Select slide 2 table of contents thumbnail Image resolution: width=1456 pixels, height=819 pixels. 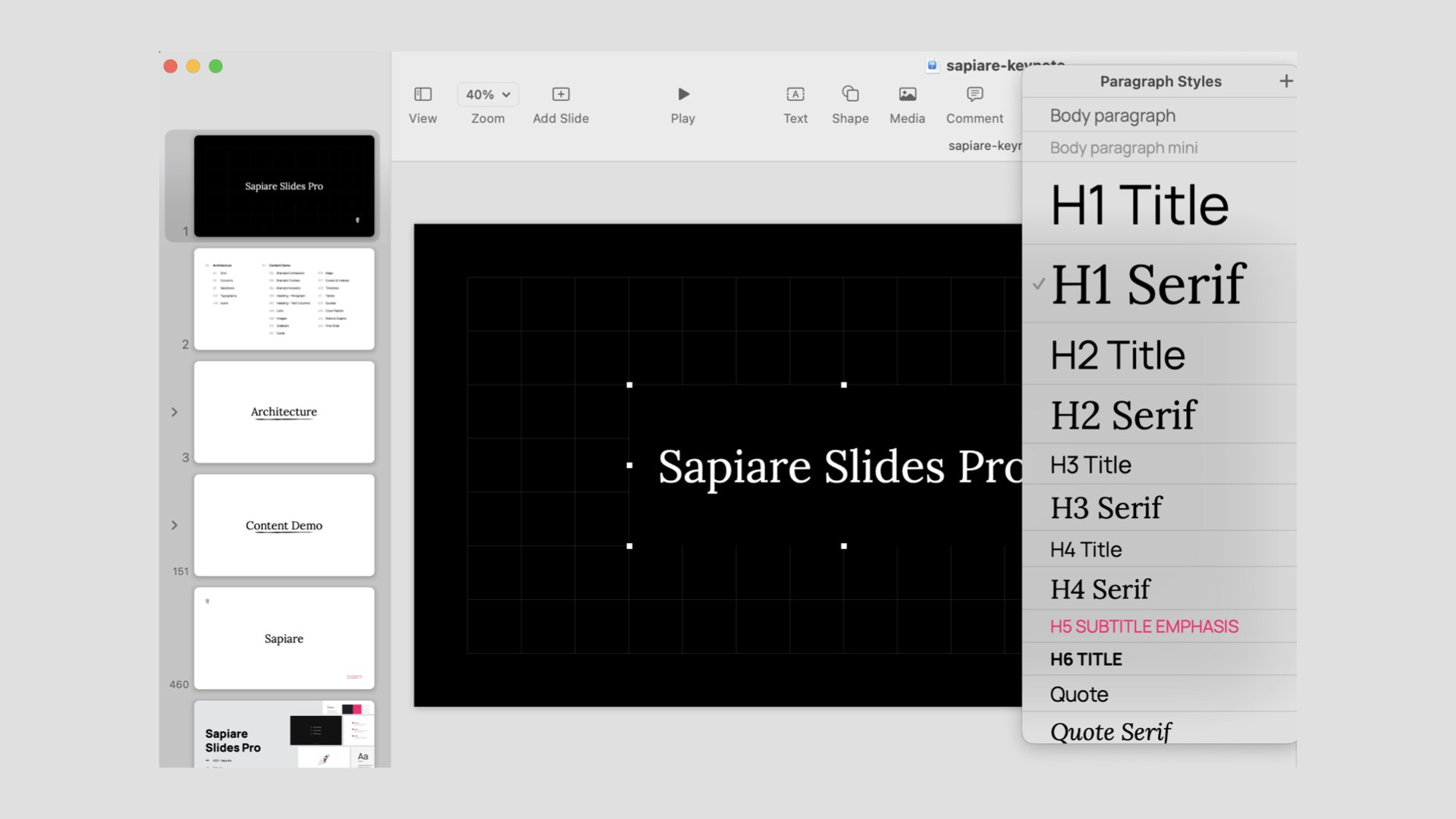(284, 299)
